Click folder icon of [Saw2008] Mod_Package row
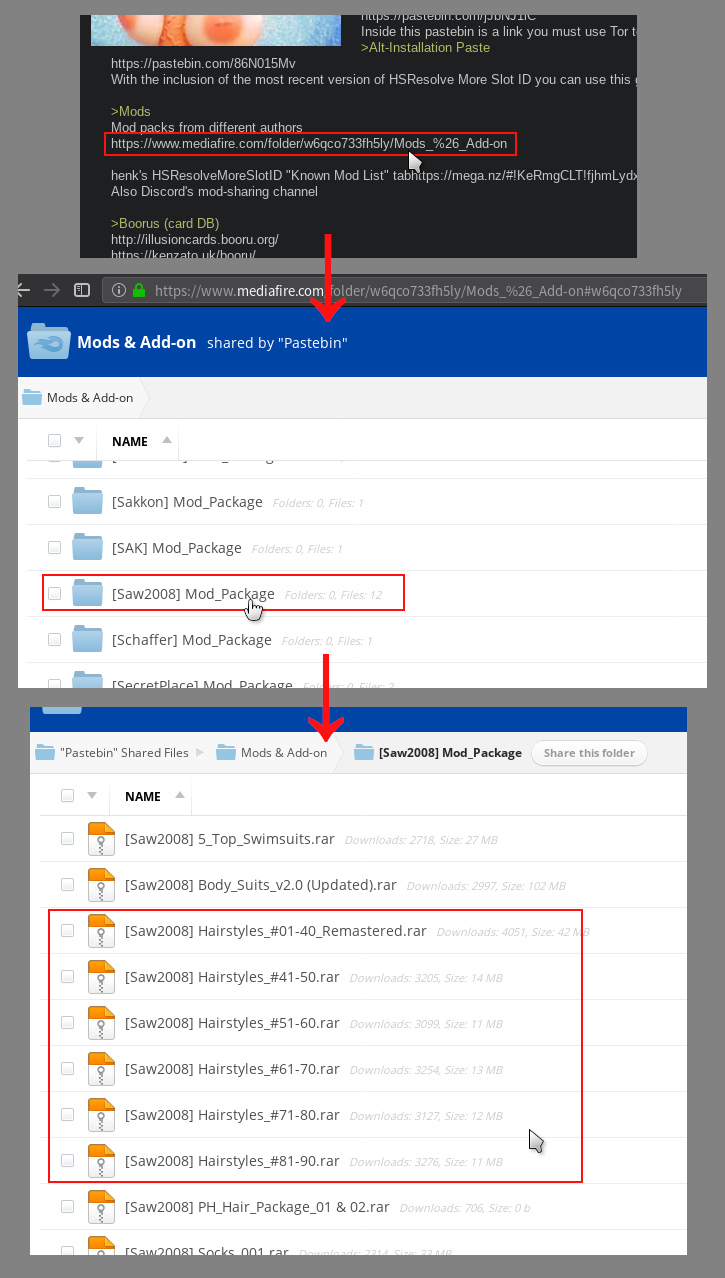The image size is (725, 1278). (x=88, y=593)
